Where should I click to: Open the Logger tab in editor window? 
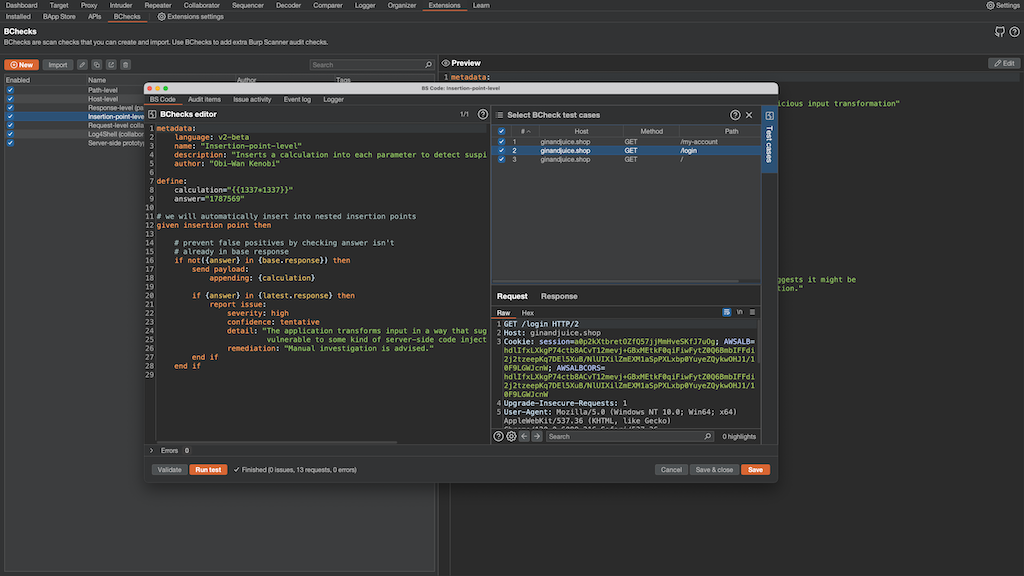click(x=333, y=99)
